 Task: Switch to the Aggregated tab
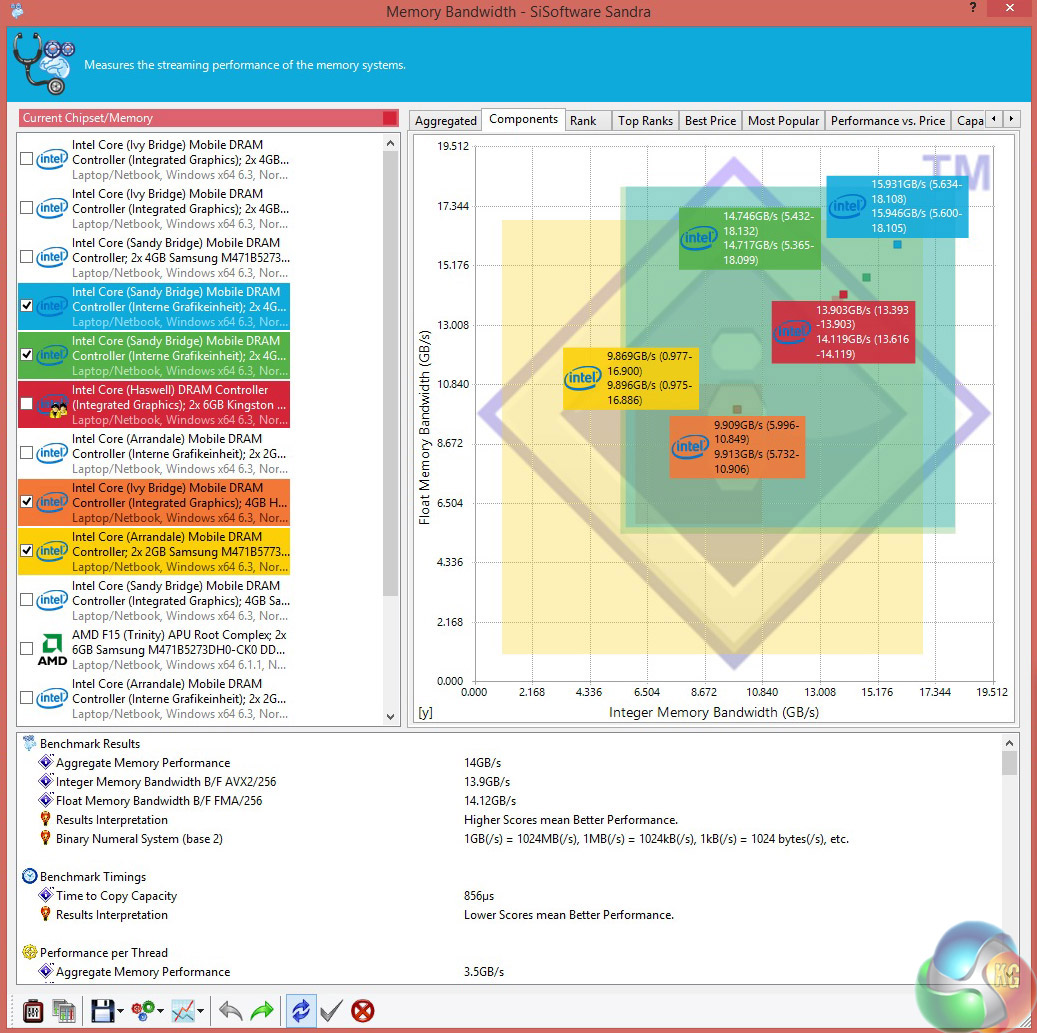(x=445, y=121)
